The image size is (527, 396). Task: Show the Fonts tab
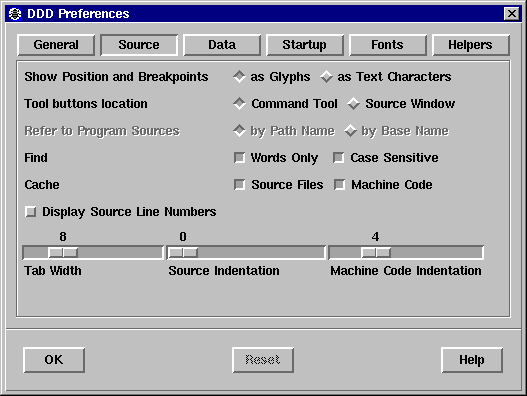(x=388, y=45)
